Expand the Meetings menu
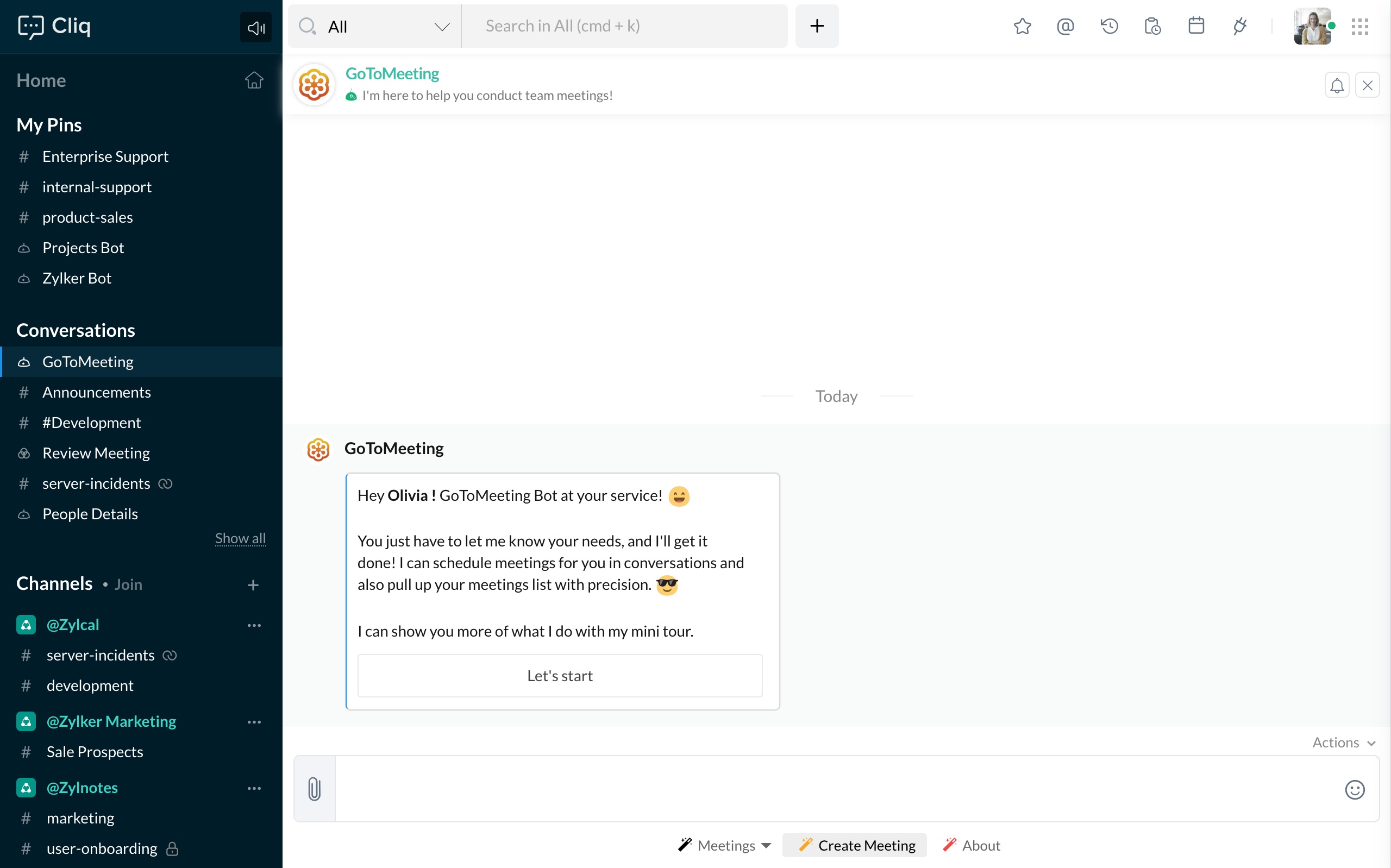The height and width of the screenshot is (868, 1391). (x=724, y=845)
